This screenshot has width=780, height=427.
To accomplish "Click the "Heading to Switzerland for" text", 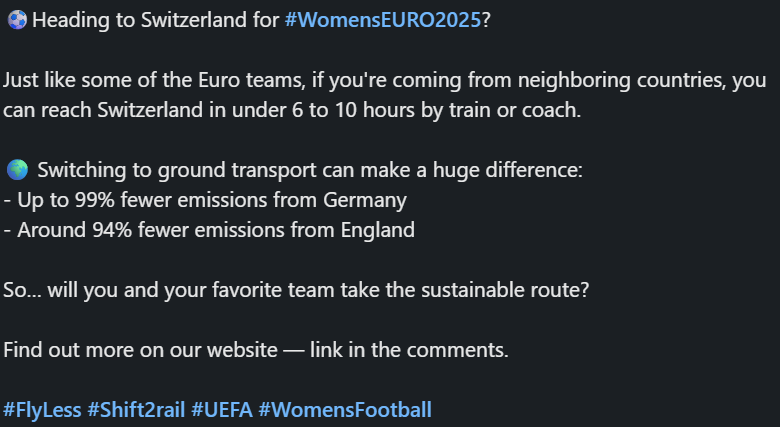I will tap(156, 21).
